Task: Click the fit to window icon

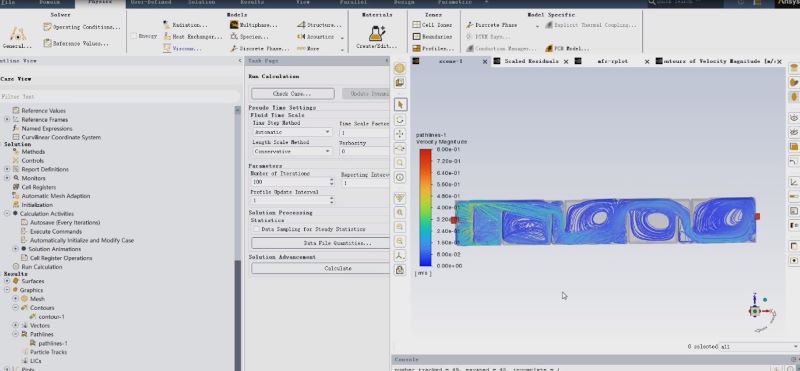Action: 400,197
